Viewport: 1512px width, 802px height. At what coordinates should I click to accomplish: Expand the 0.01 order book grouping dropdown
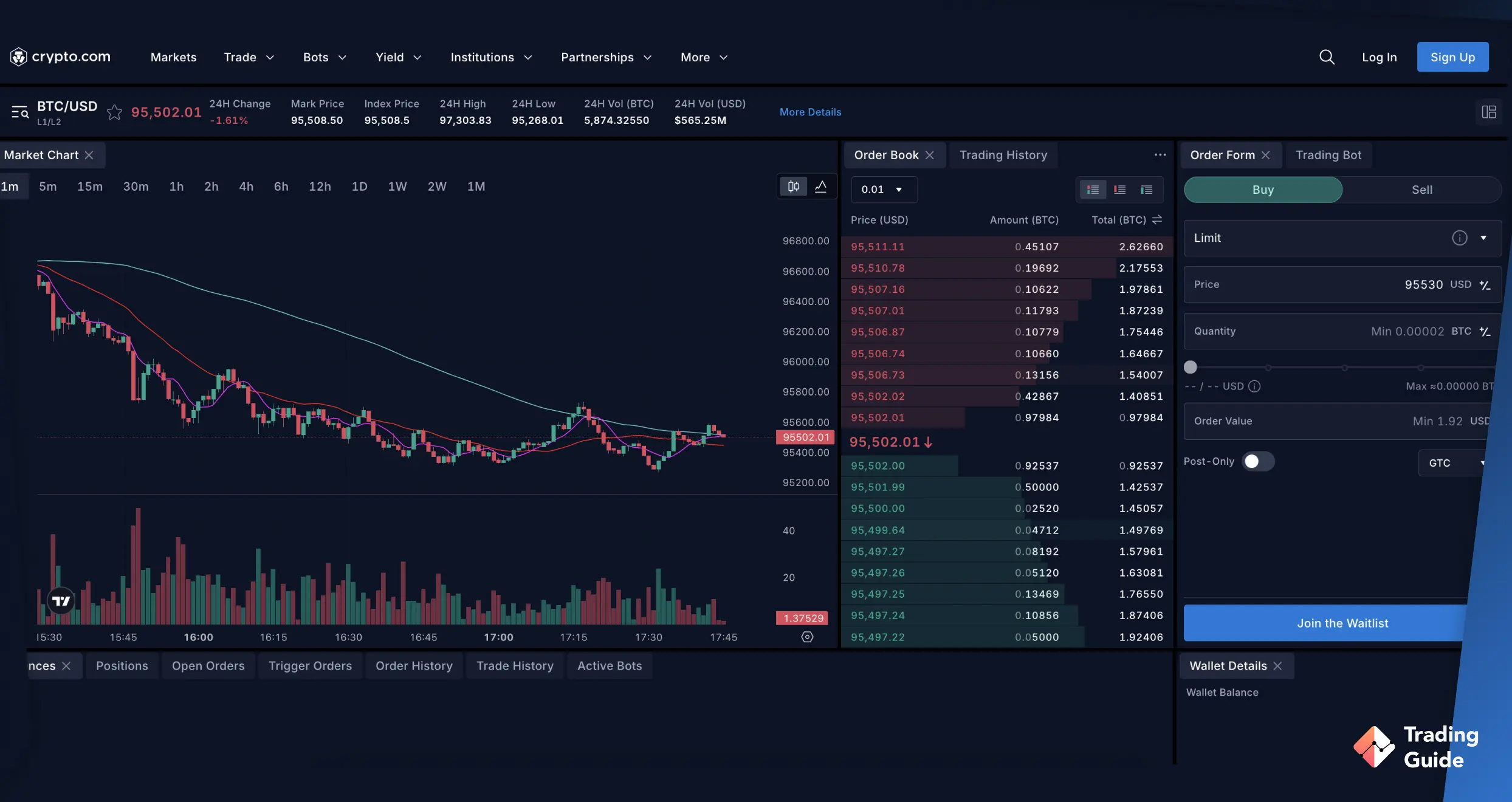click(882, 189)
